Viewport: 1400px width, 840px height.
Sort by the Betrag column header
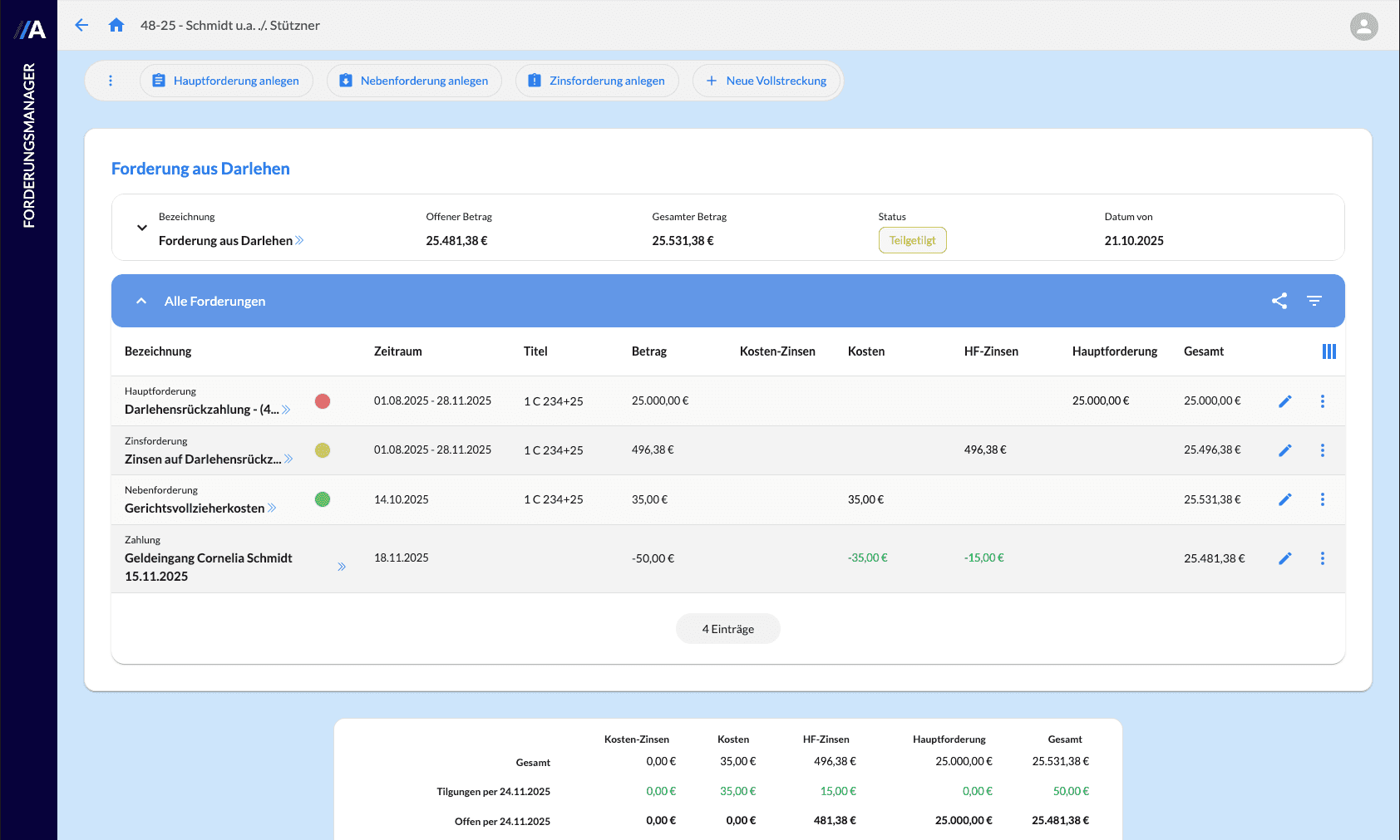649,351
